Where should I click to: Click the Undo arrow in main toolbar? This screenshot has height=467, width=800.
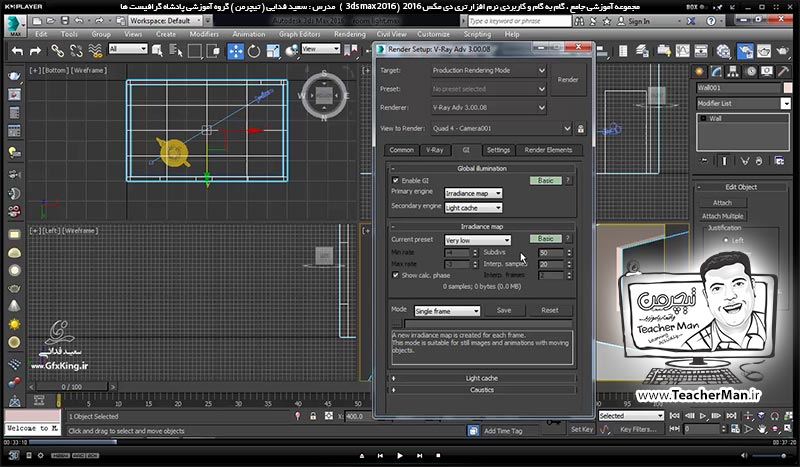pyautogui.click(x=17, y=51)
